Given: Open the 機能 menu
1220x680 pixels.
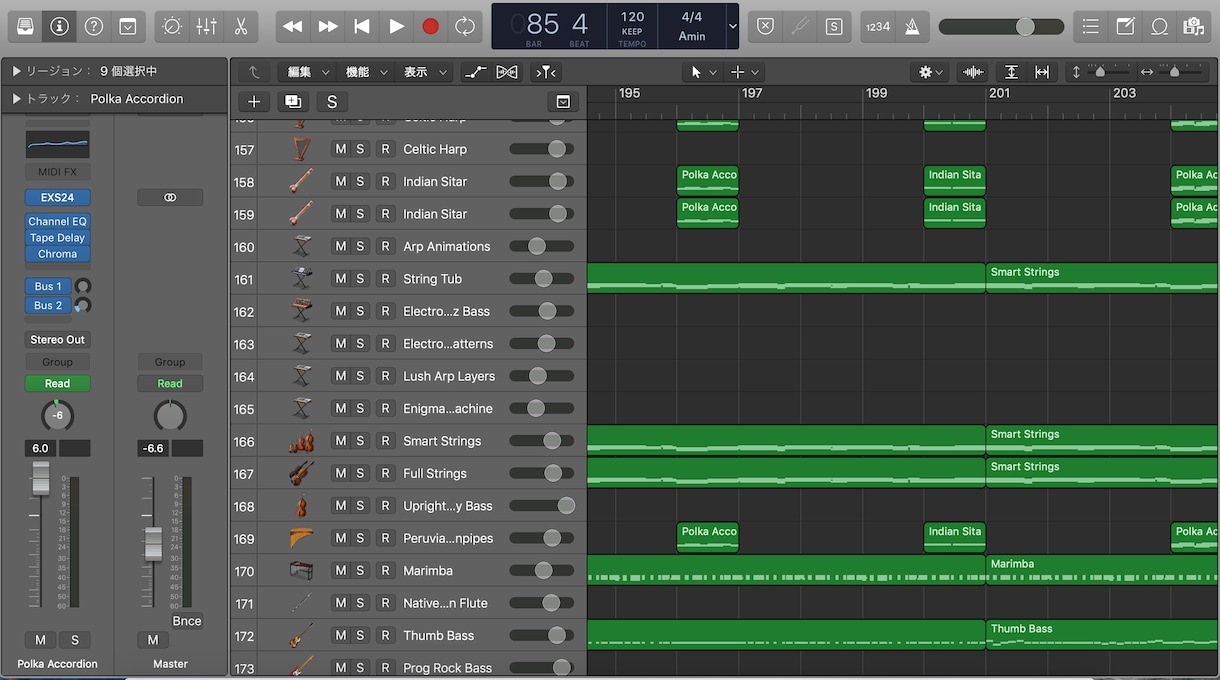Looking at the screenshot, I should (364, 72).
